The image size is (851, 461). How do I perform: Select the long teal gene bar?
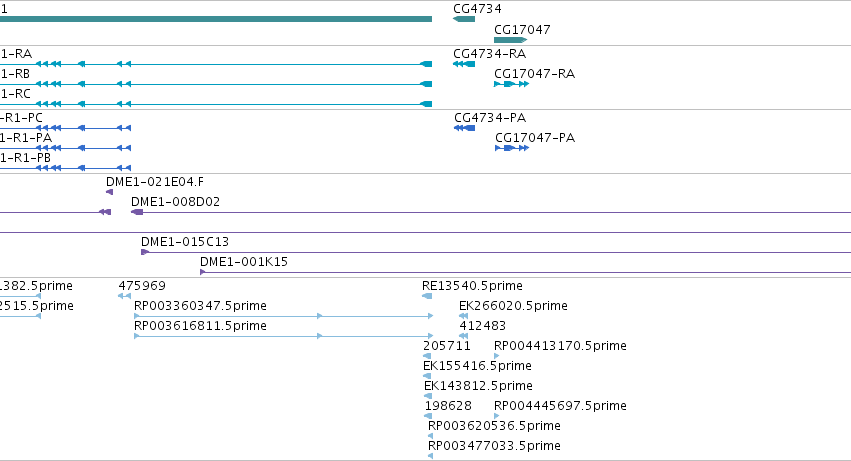(216, 19)
